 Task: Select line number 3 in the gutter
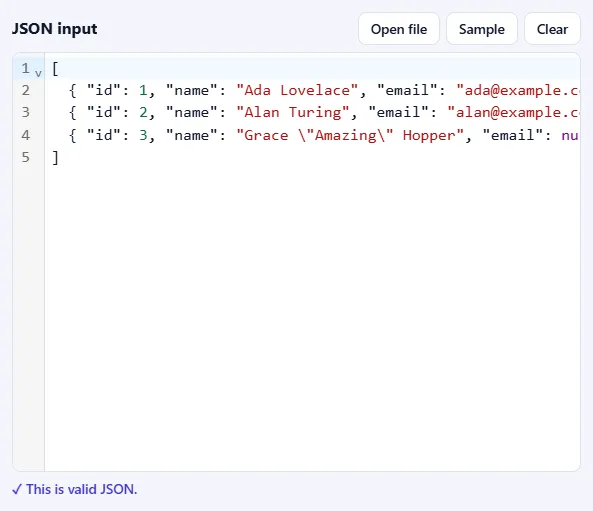25,112
